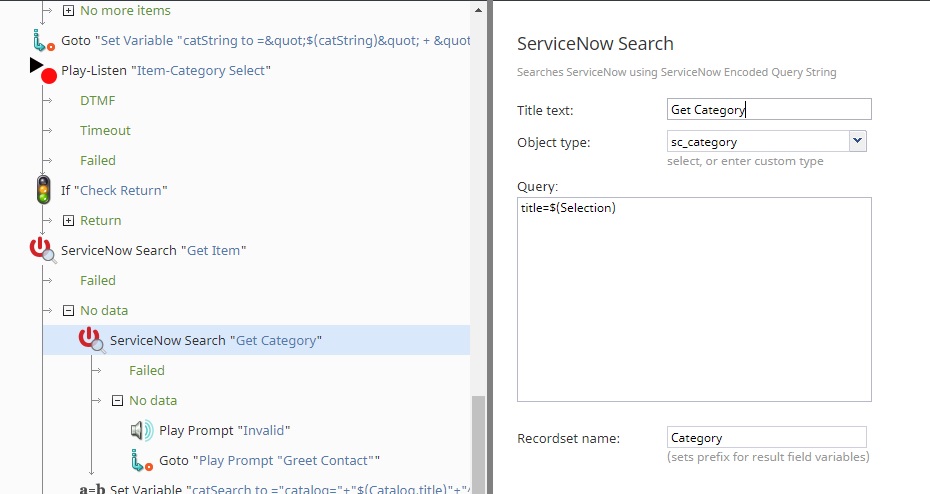Click the traffic light icon for If Check Return
Screen dimensions: 930x494
43,190
